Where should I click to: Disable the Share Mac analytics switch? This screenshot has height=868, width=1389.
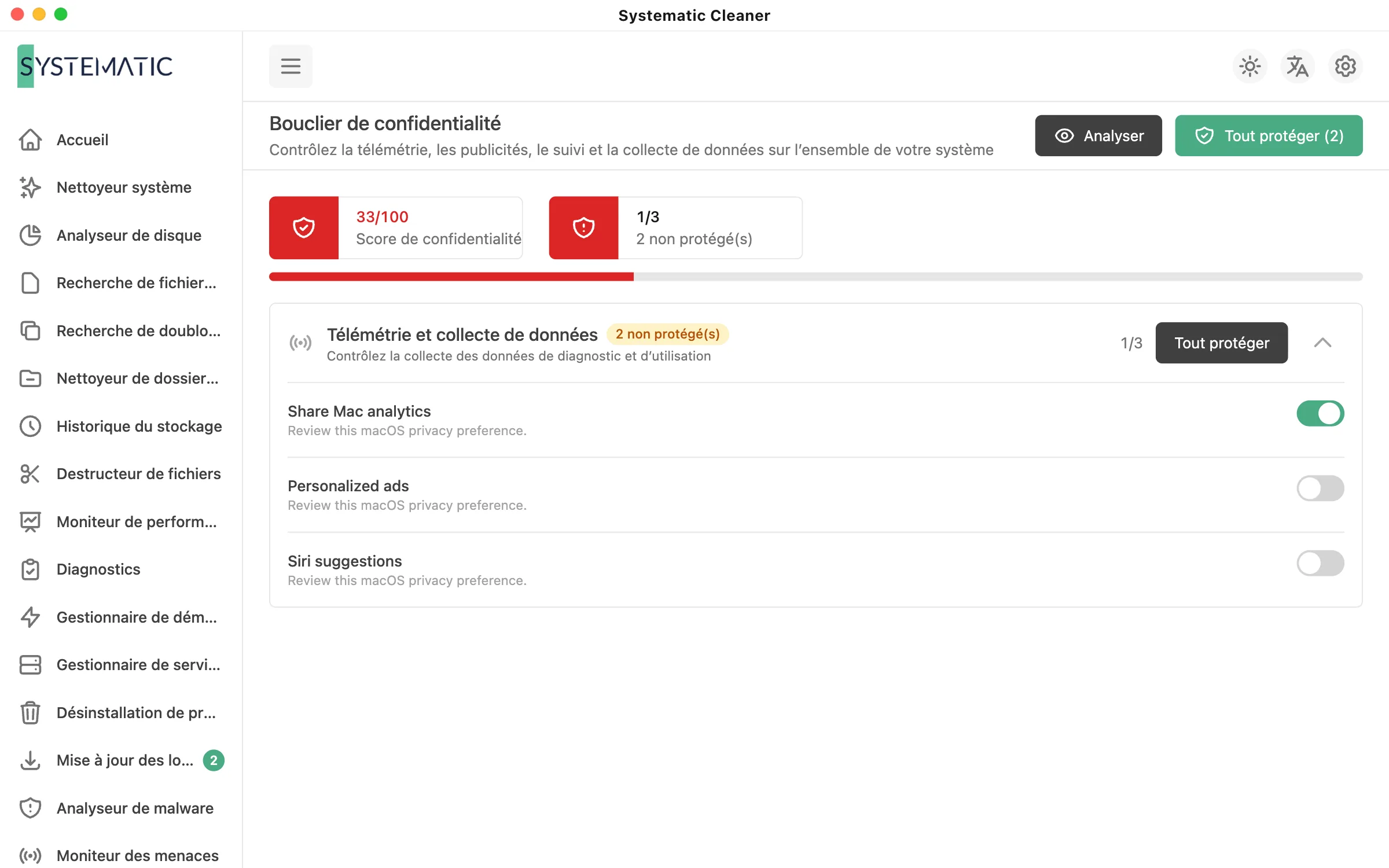coord(1320,413)
